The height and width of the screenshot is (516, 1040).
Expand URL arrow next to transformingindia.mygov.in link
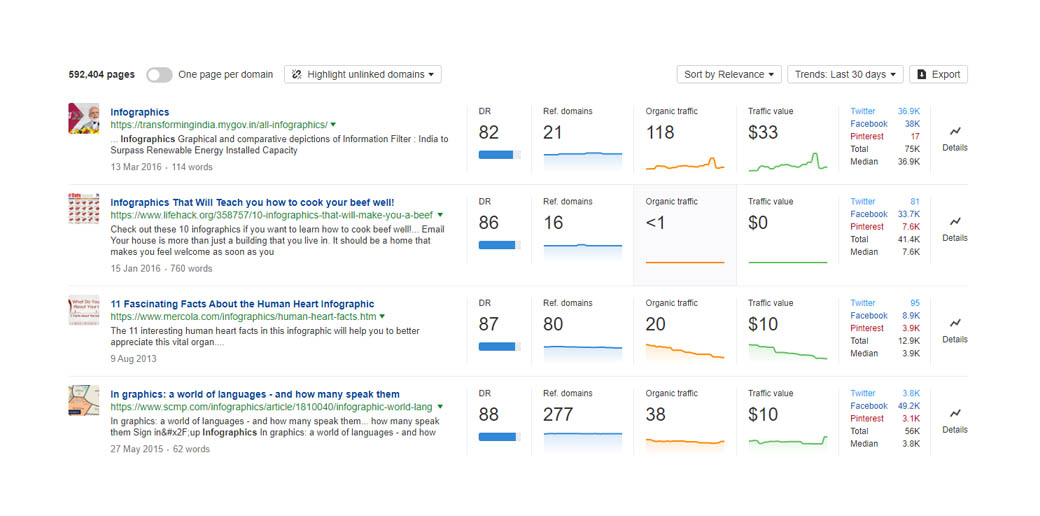pos(334,125)
